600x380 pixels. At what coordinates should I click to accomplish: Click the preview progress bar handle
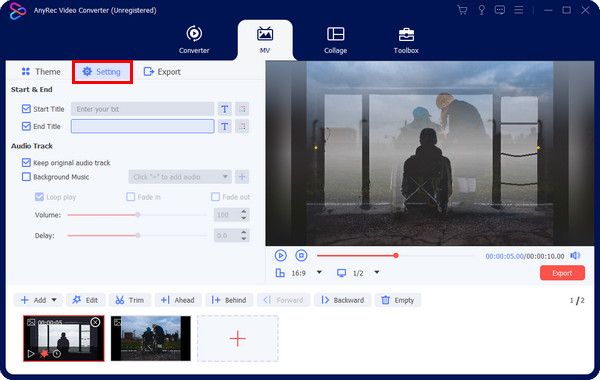tap(396, 255)
